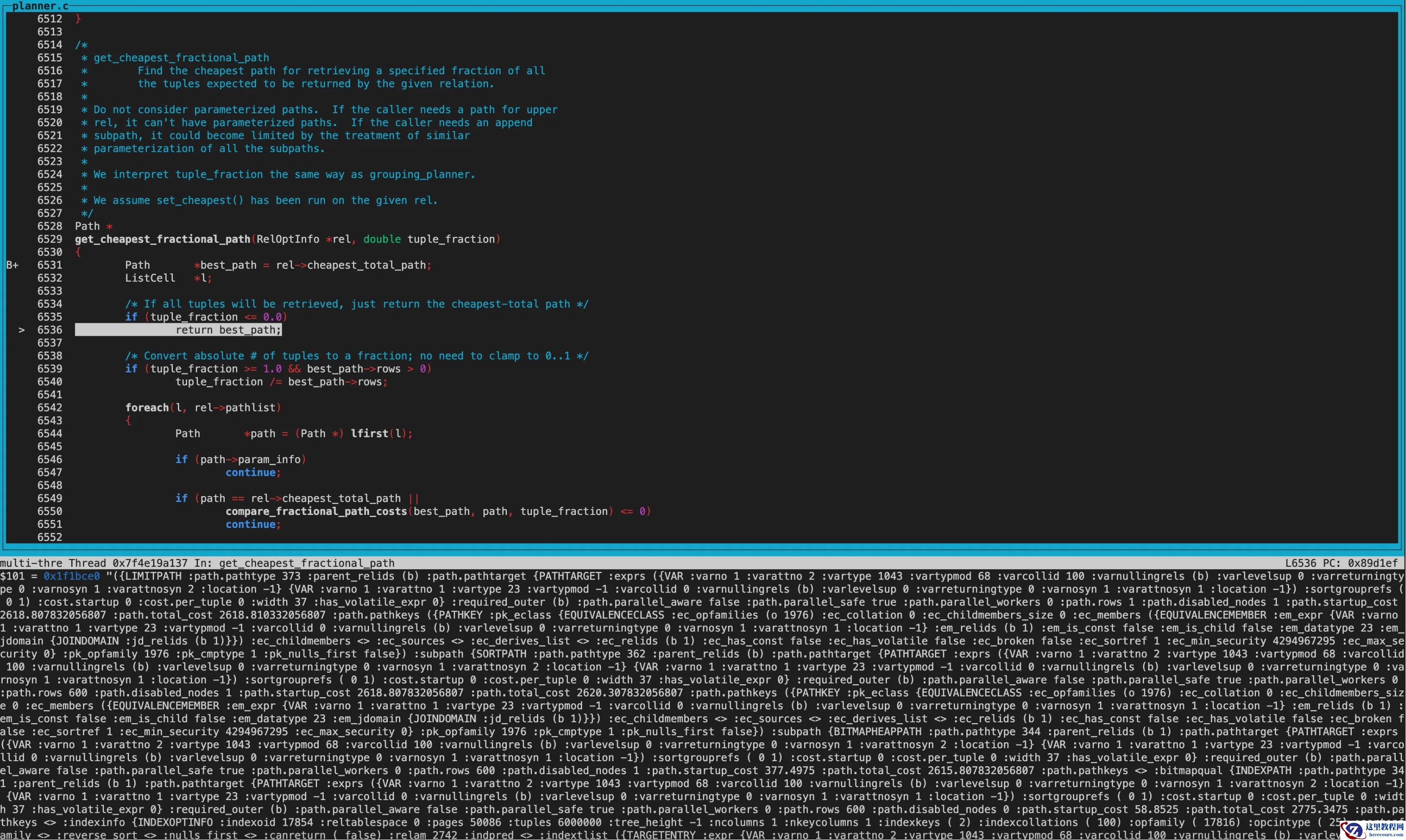This screenshot has height=840, width=1406.
Task: Click the B+ breakpoint marker at line 6531
Action: coord(13,265)
